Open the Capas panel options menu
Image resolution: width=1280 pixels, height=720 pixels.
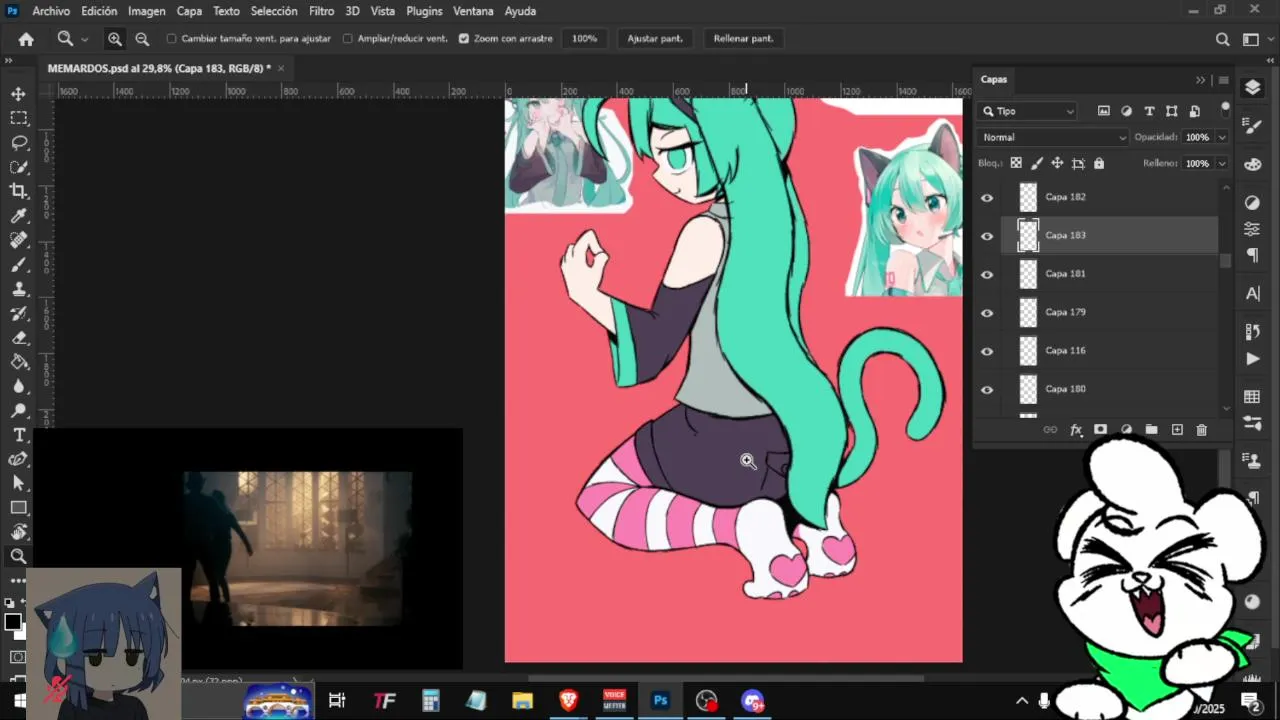pyautogui.click(x=1223, y=80)
